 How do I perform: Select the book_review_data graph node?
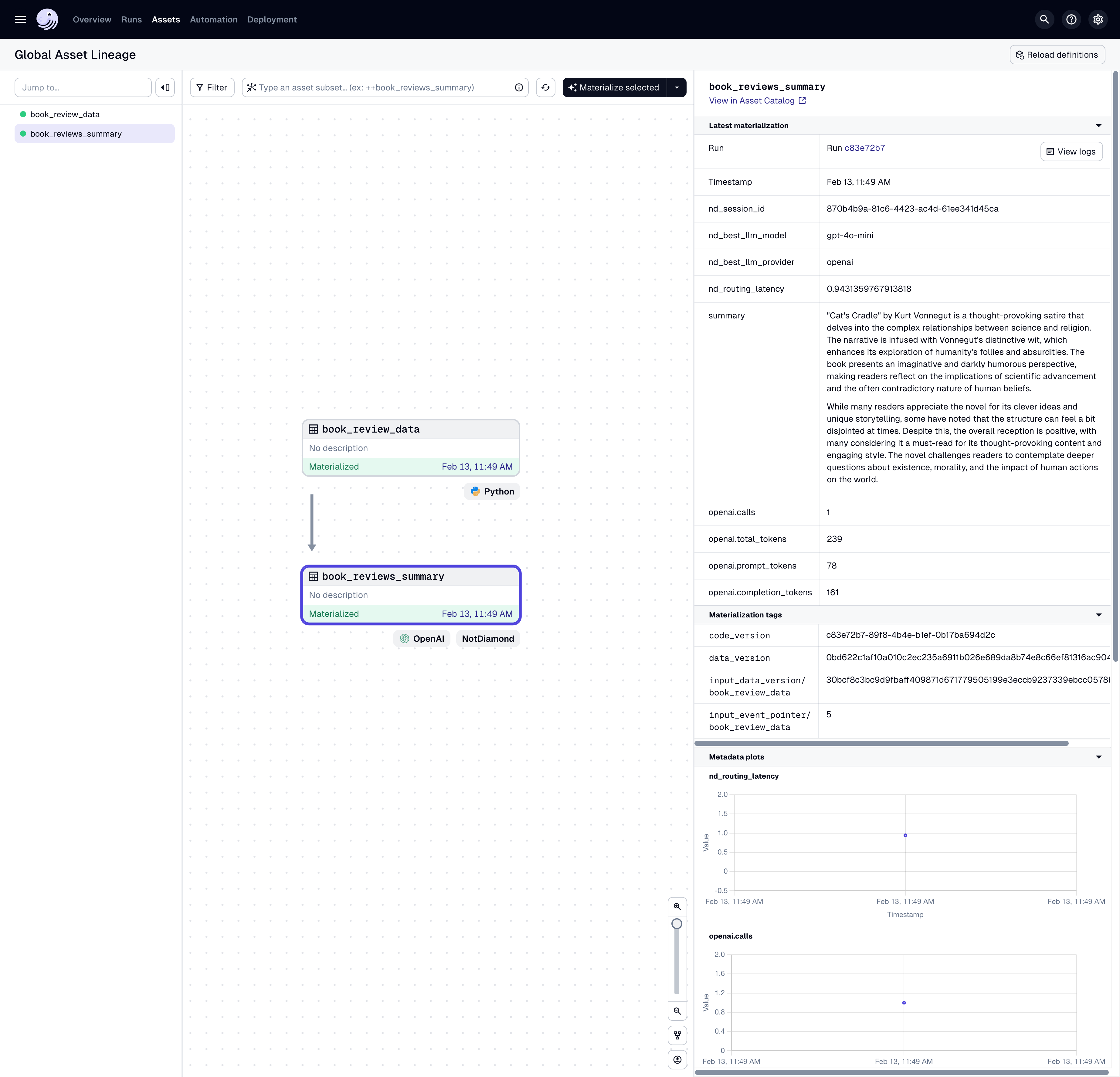(411, 448)
